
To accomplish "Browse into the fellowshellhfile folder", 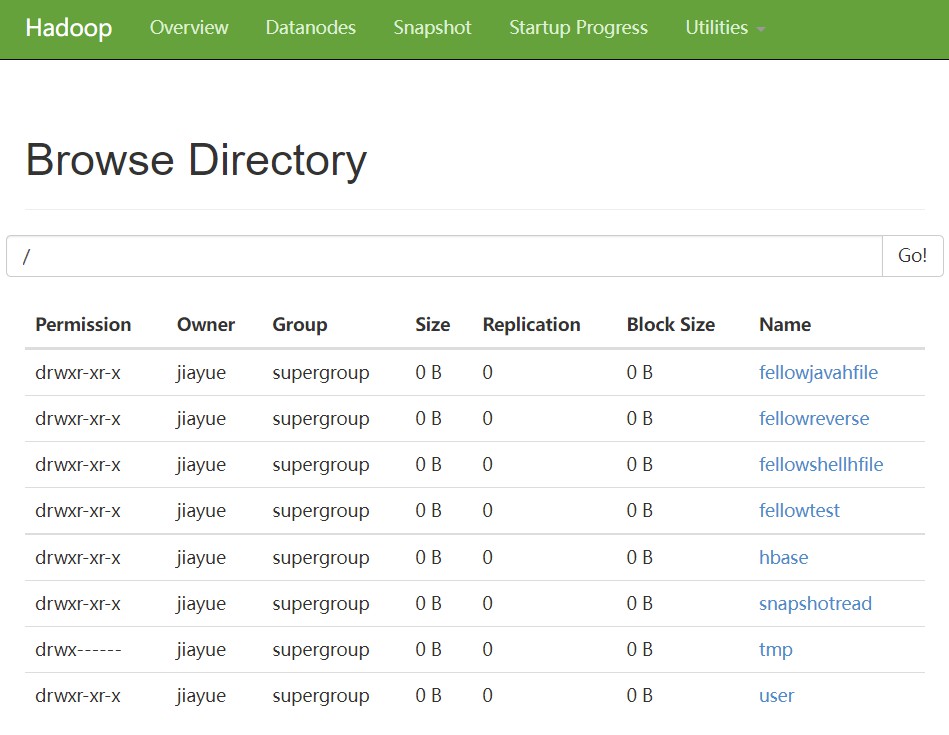I will [821, 465].
